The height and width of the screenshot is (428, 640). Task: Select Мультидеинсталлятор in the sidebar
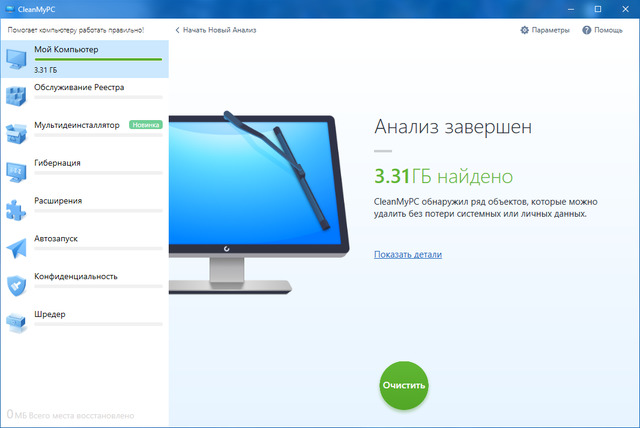pos(84,135)
